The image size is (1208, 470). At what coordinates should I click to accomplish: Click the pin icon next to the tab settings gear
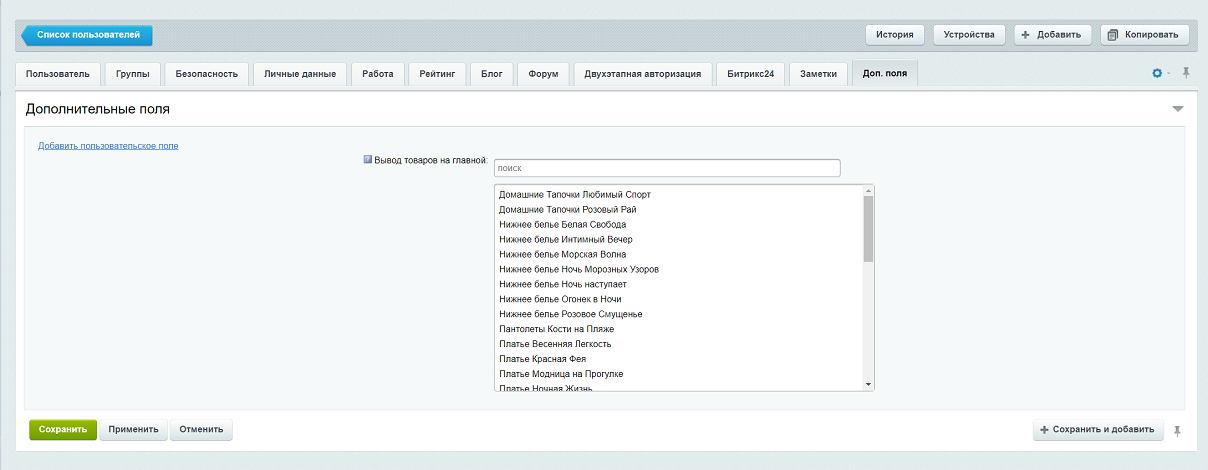(x=1186, y=73)
